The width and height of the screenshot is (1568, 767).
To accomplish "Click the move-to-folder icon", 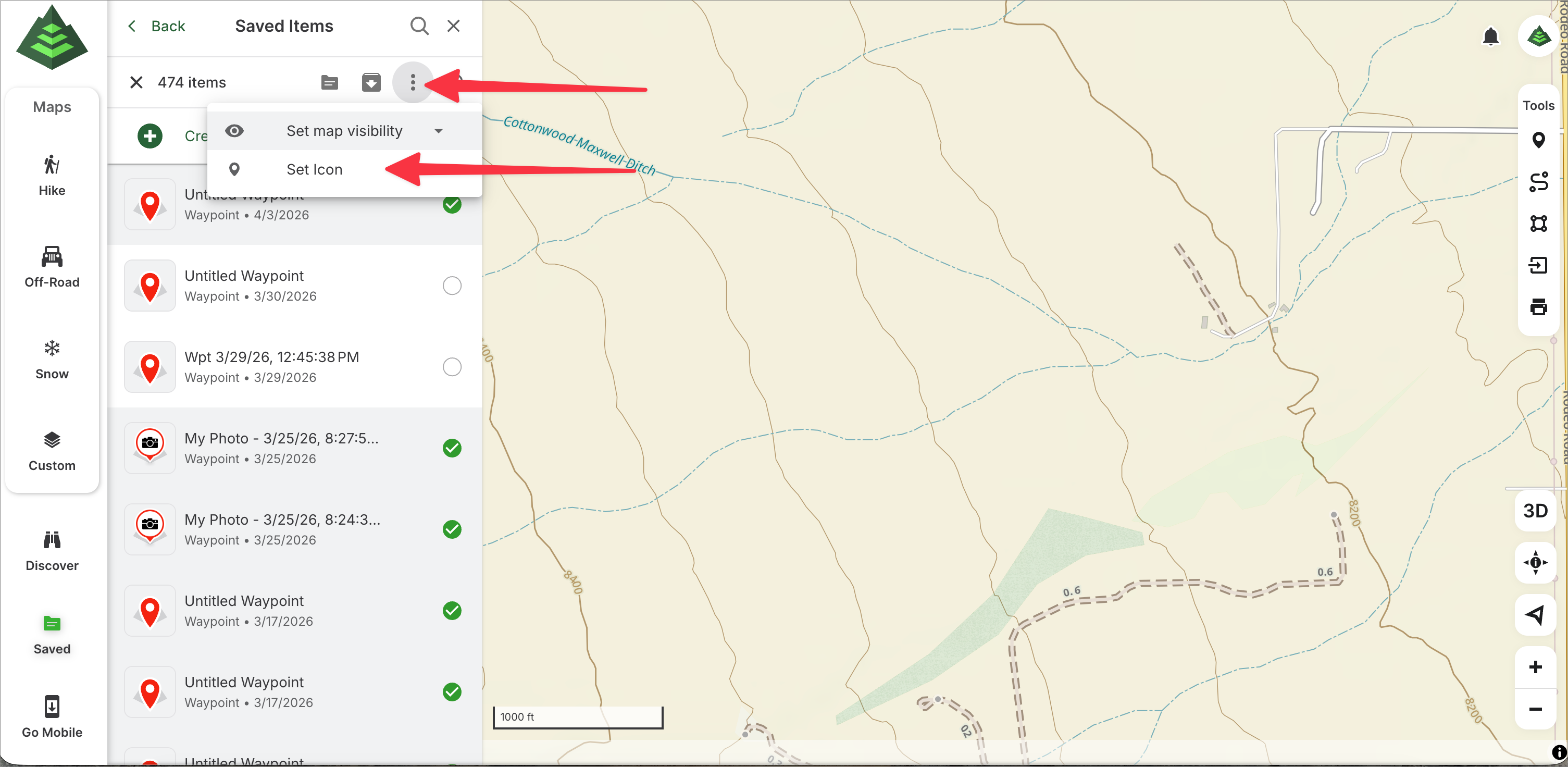I will 329,82.
